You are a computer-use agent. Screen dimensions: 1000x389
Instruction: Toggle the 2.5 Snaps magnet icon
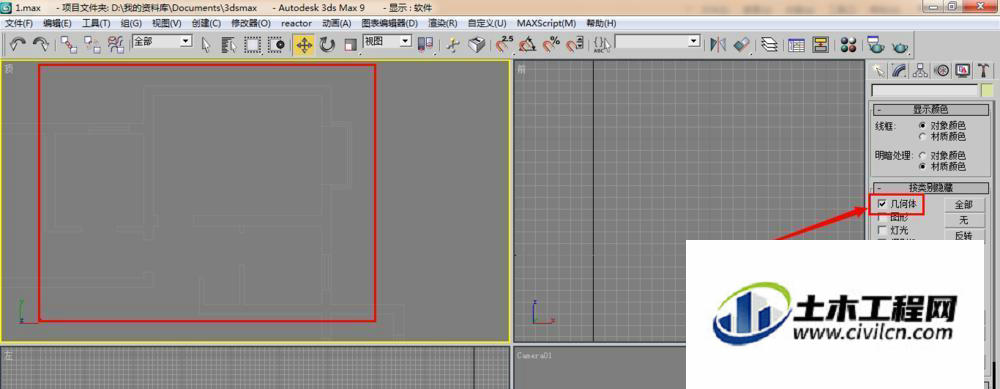coord(504,45)
